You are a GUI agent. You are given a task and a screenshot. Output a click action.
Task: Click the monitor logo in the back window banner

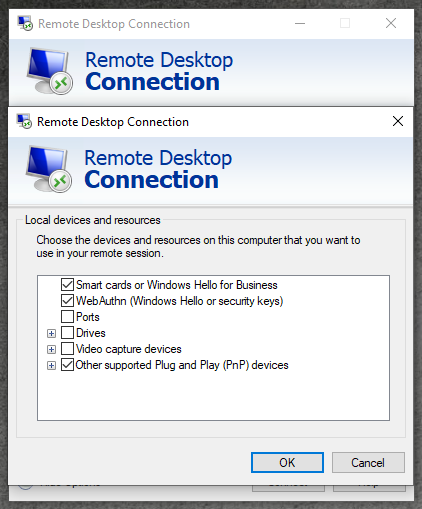(50, 71)
